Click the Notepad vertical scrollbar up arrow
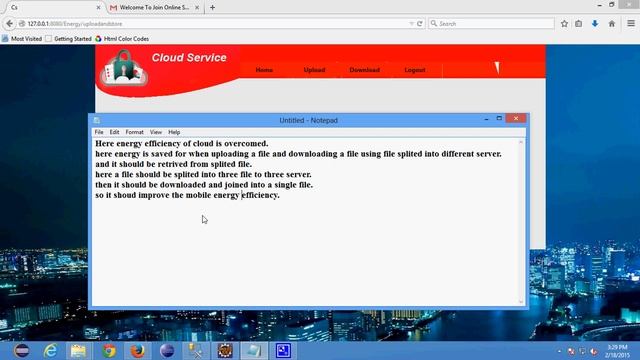The image size is (640, 360). [x=521, y=142]
